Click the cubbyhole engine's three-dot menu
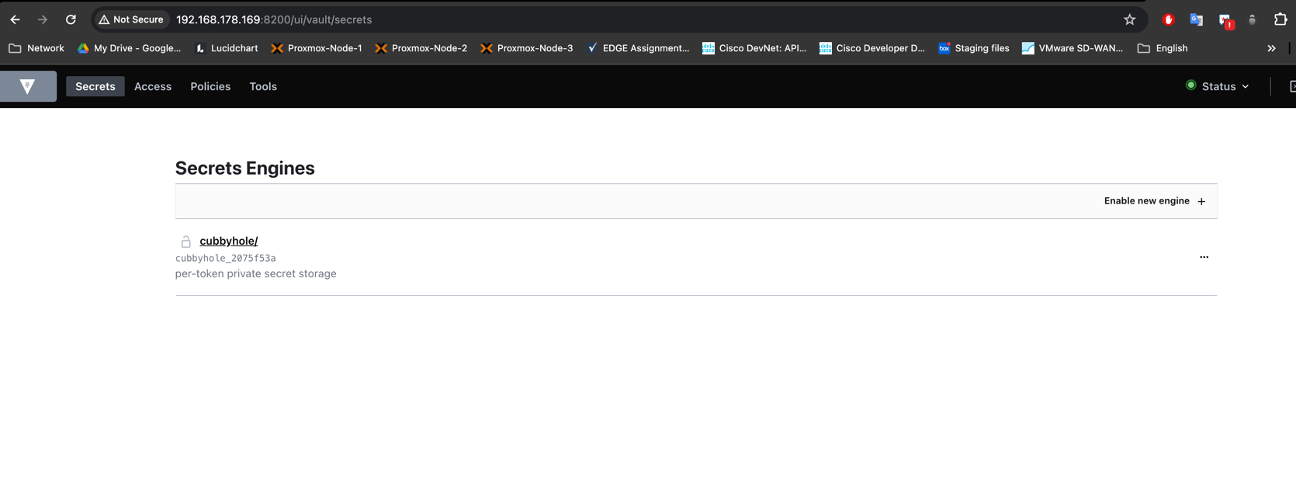 click(x=1203, y=257)
